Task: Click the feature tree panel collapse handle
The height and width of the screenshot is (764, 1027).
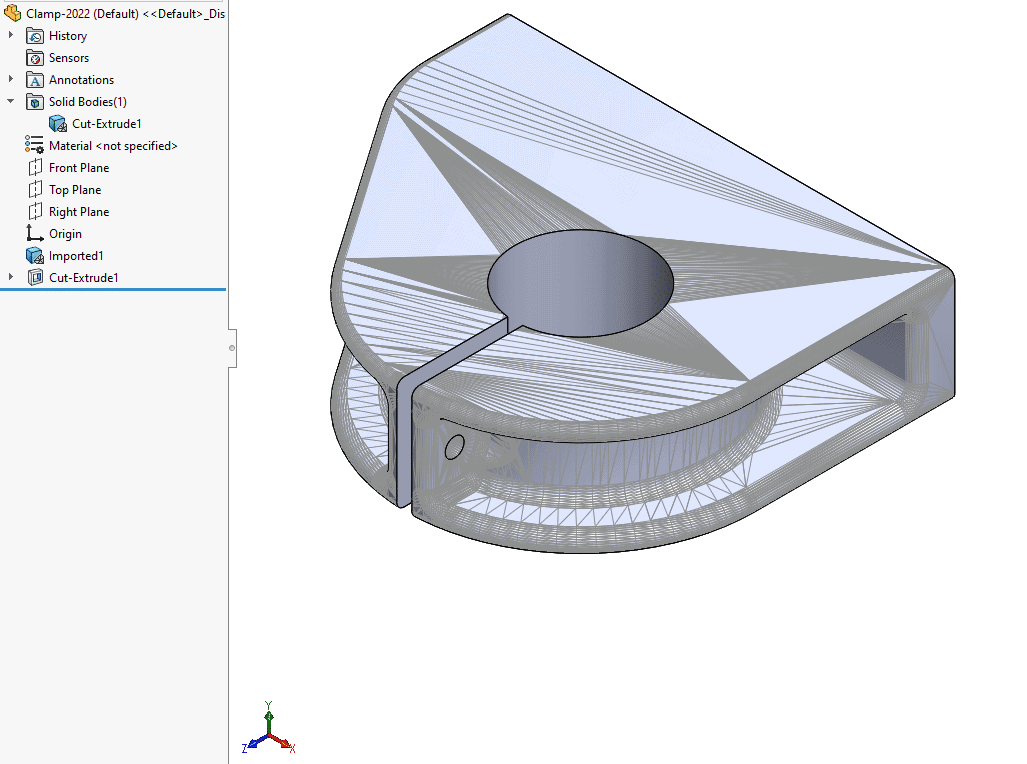Action: pyautogui.click(x=232, y=348)
